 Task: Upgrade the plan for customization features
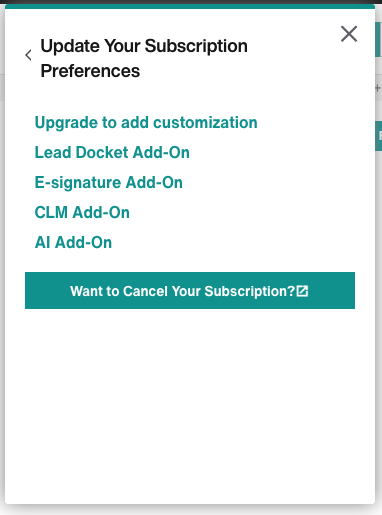coord(146,122)
